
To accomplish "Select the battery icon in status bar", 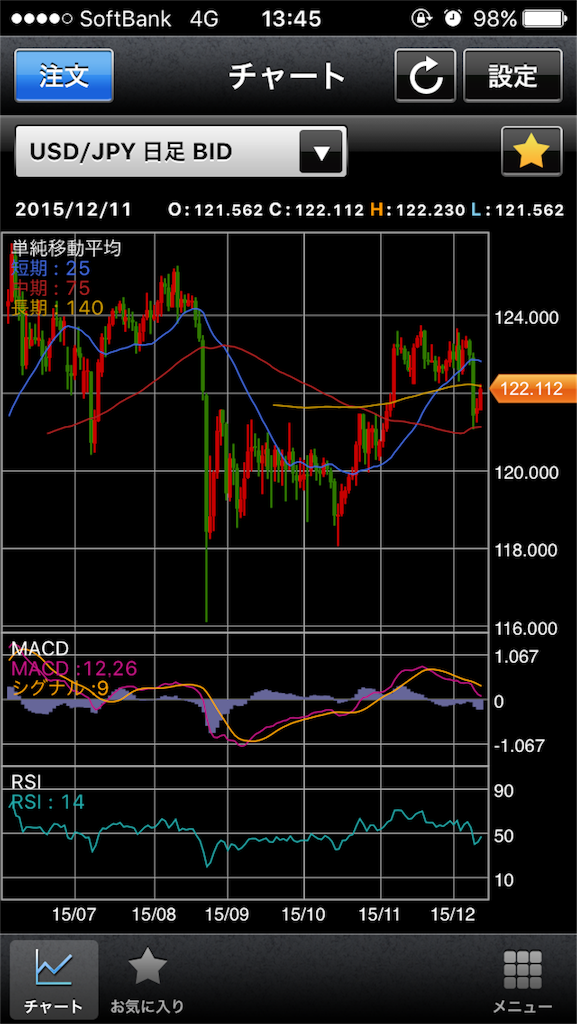I will [544, 19].
